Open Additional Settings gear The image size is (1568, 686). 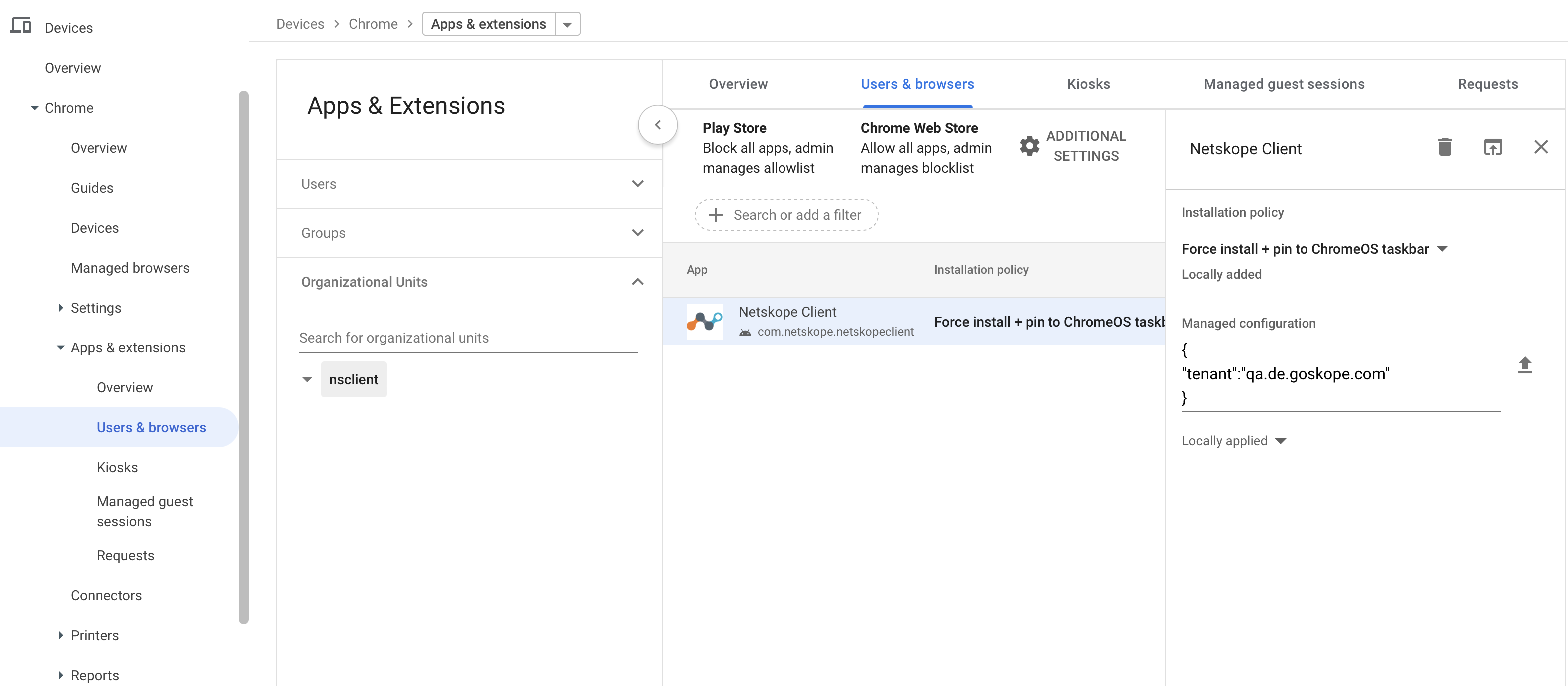coord(1030,146)
